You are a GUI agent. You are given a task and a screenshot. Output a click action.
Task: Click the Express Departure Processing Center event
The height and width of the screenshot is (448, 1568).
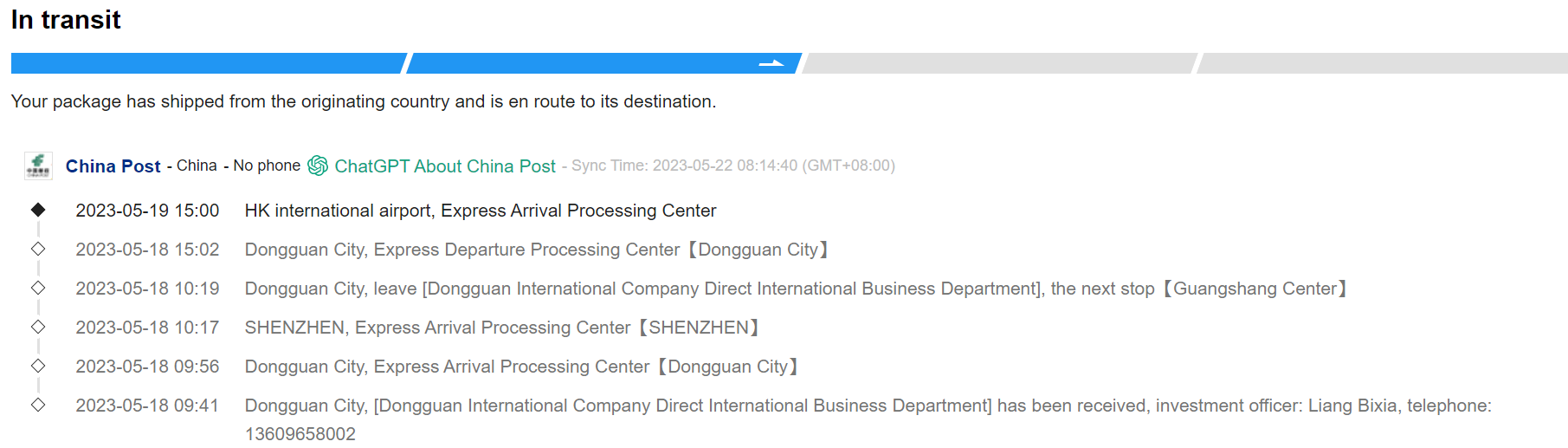537,250
